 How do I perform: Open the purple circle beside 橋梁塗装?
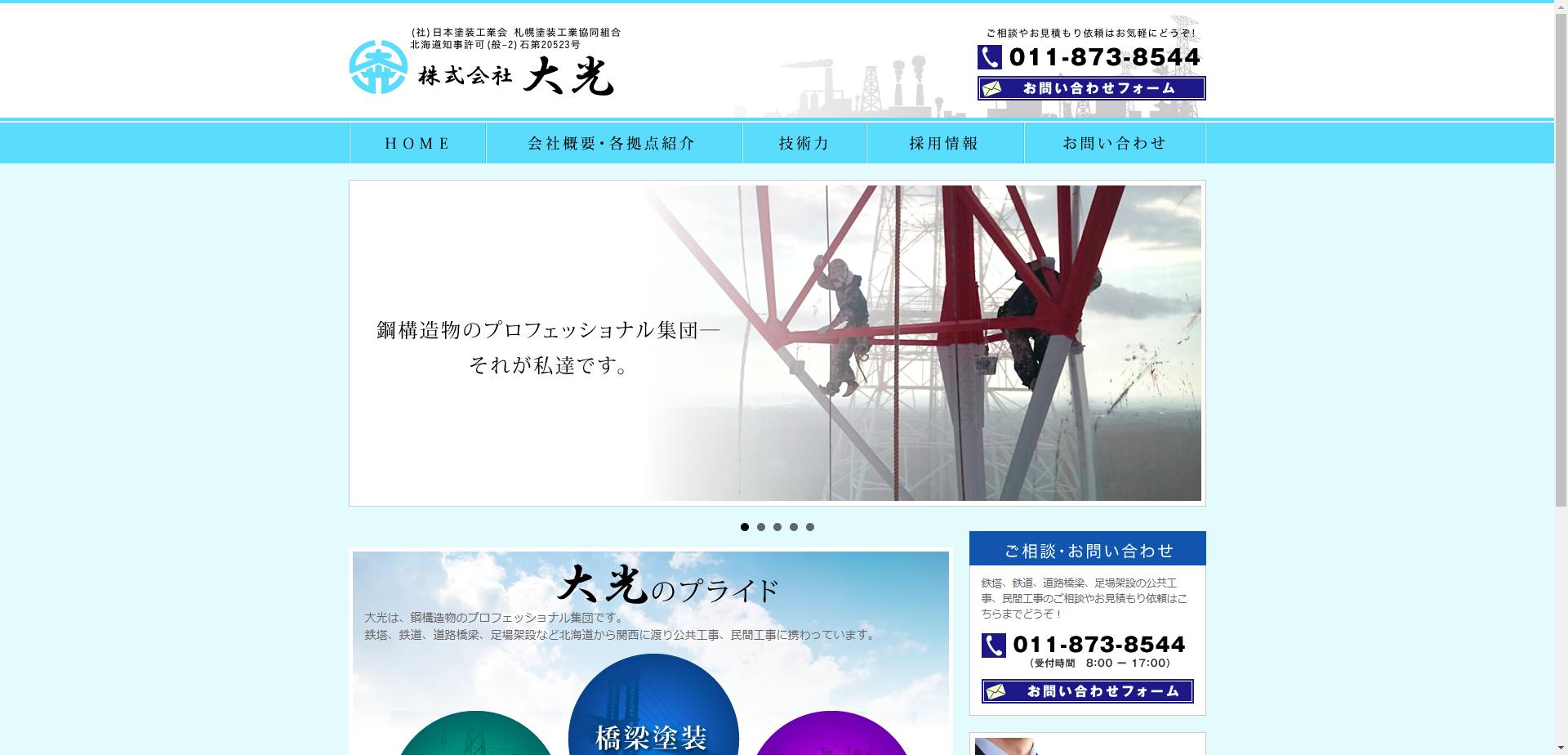pos(831,735)
